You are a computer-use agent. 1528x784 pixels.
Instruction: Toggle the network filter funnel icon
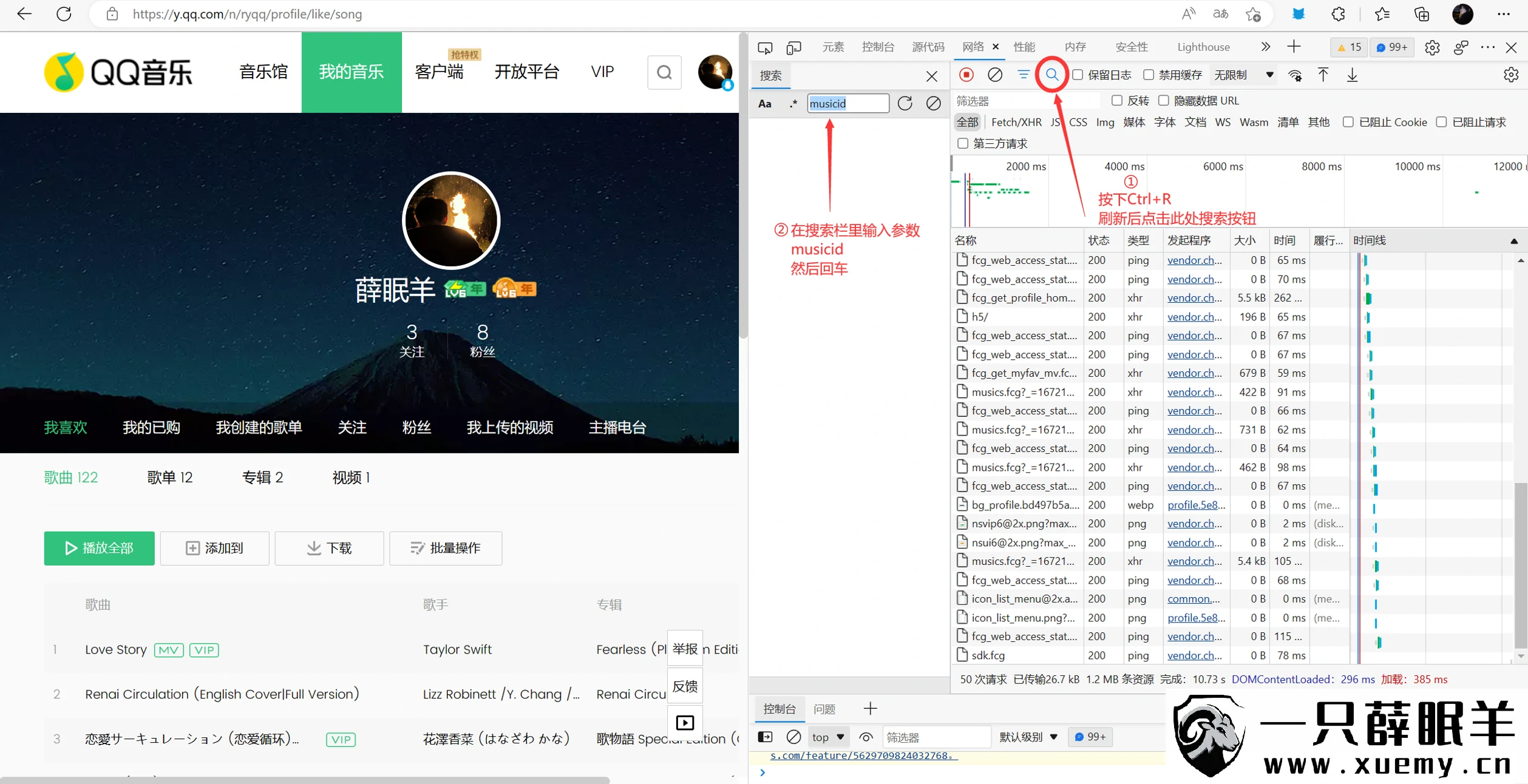tap(1024, 75)
